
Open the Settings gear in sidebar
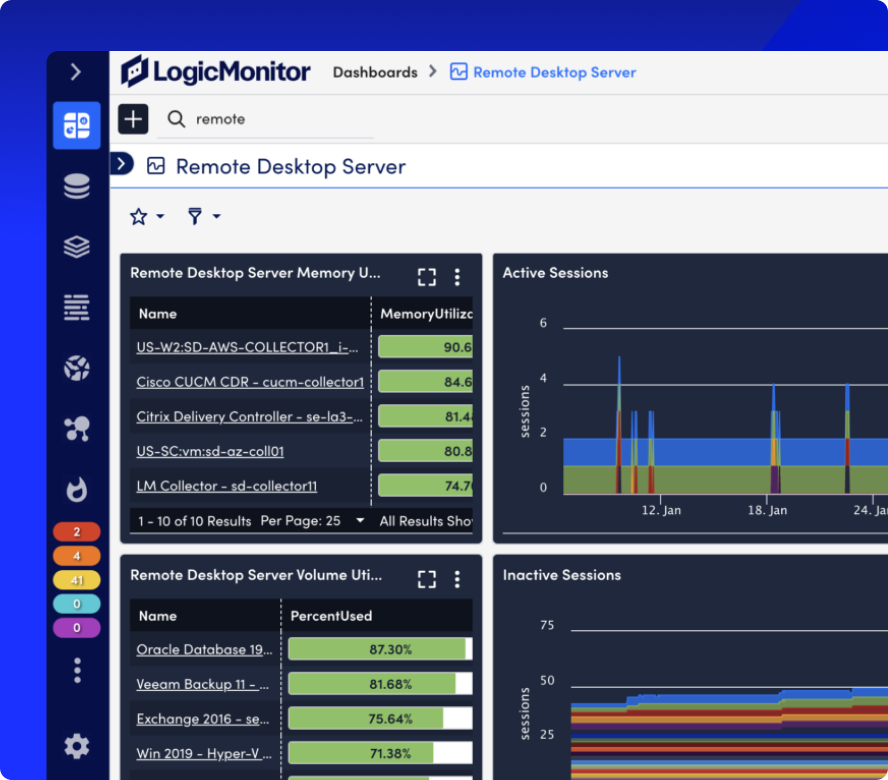tap(76, 746)
